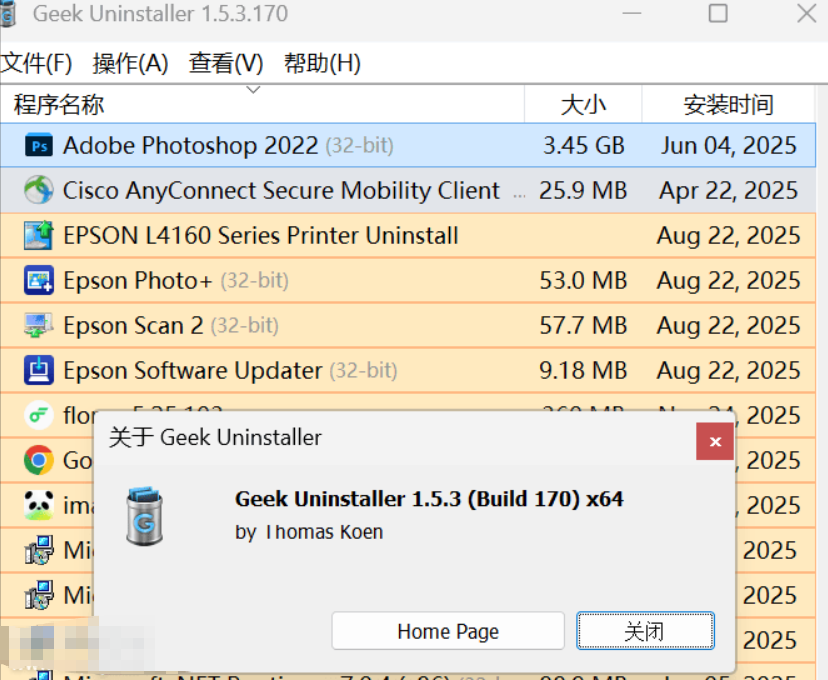Click the Geek Uninstaller trash can icon
The image size is (828, 680).
(x=145, y=515)
